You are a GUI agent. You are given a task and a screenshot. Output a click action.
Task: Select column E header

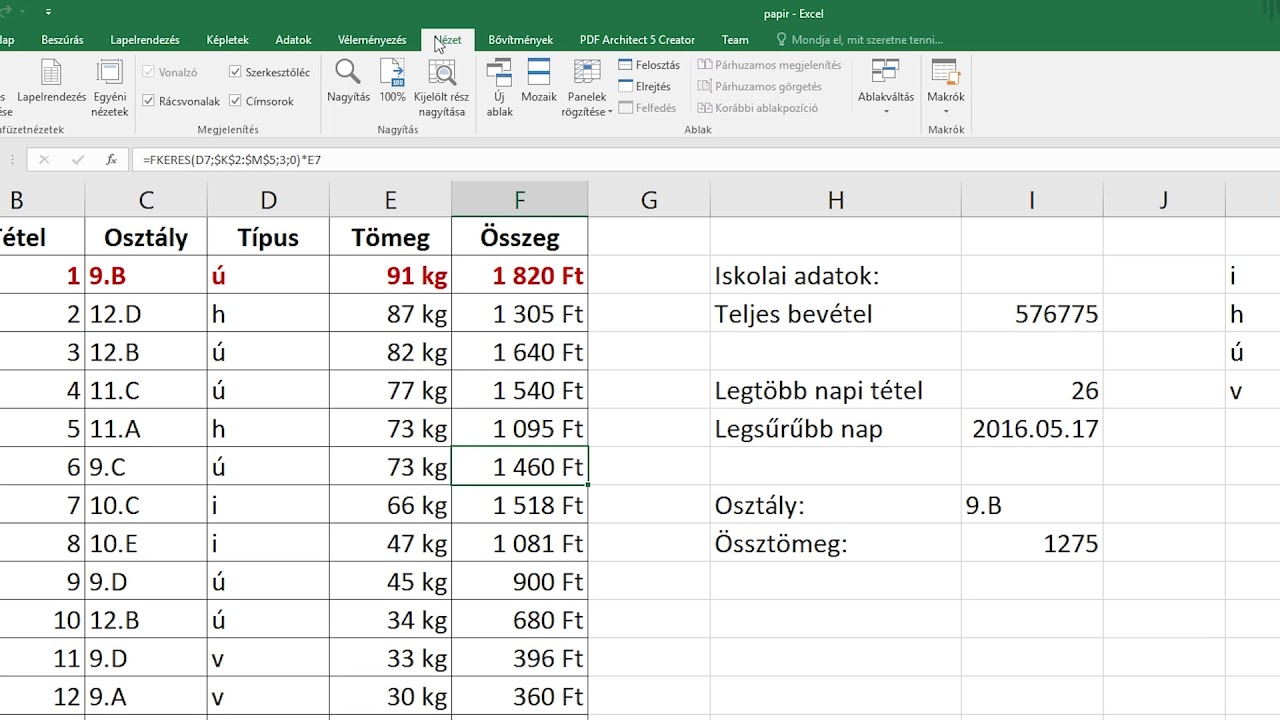tap(390, 200)
